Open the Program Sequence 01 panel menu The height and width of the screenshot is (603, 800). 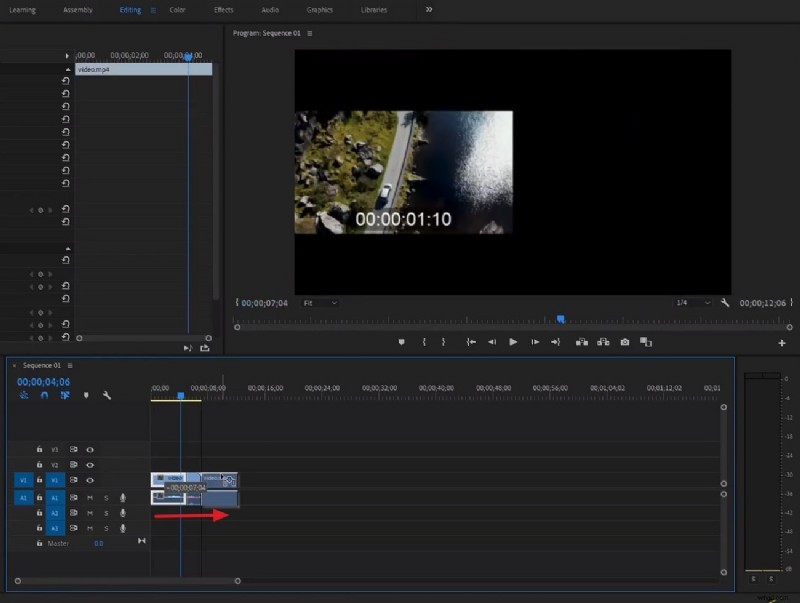[310, 31]
